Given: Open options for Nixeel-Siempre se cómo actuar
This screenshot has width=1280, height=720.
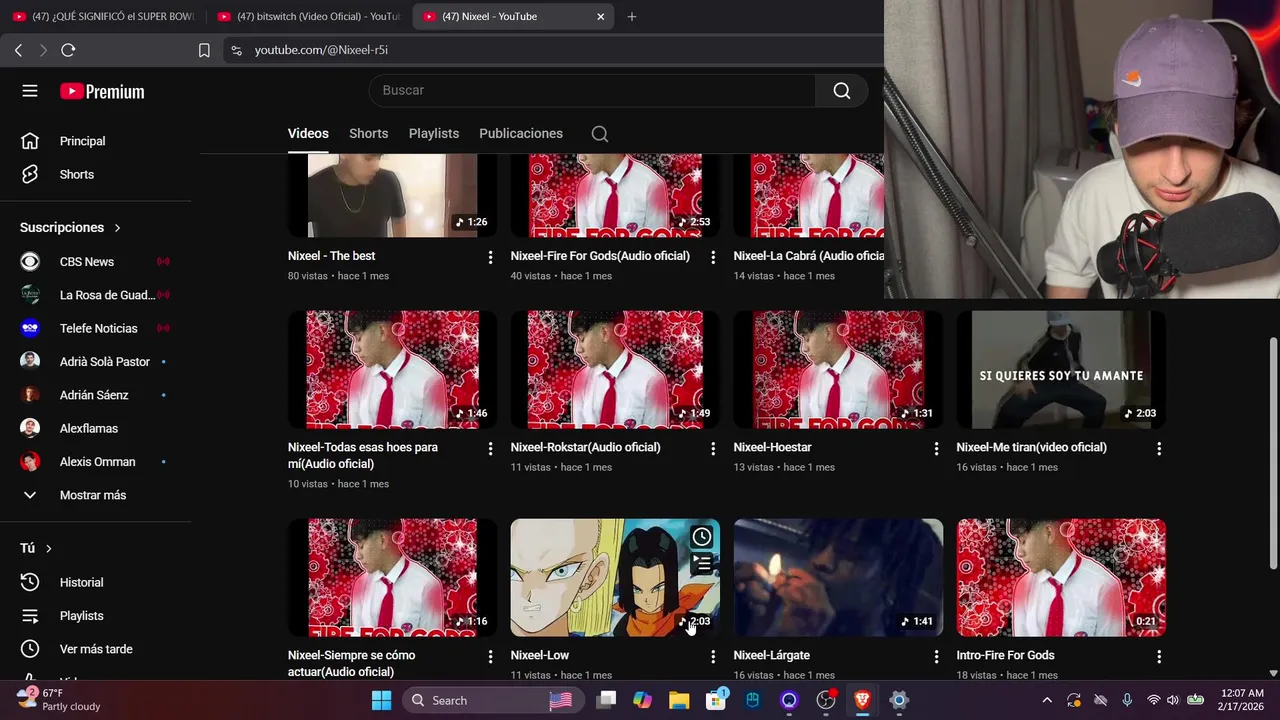Looking at the screenshot, I should (490, 657).
